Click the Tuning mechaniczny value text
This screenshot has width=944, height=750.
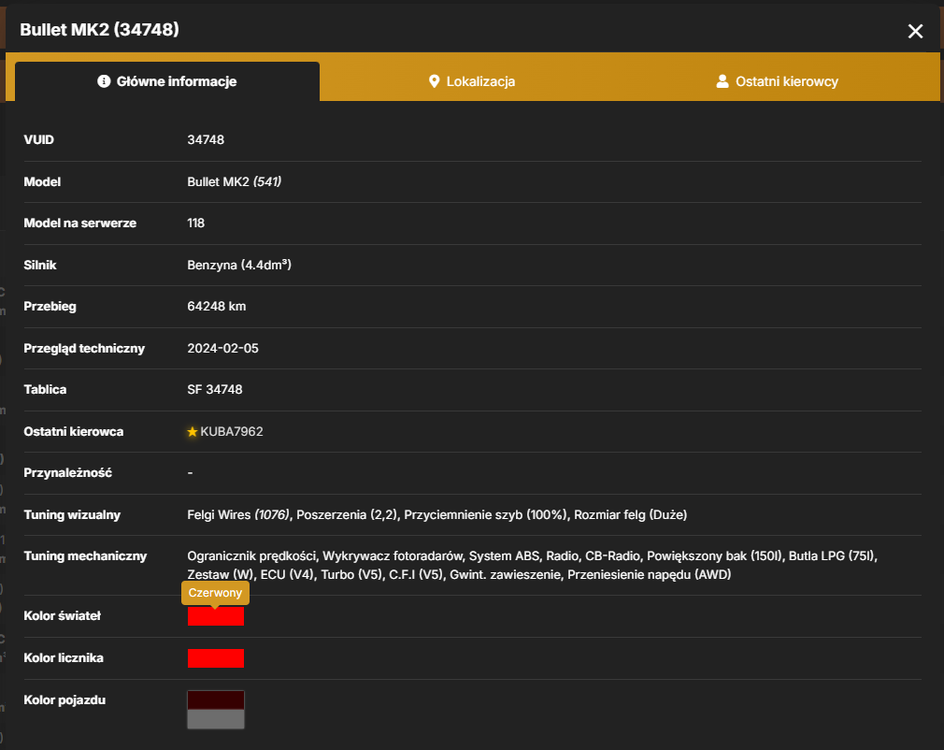point(532,565)
